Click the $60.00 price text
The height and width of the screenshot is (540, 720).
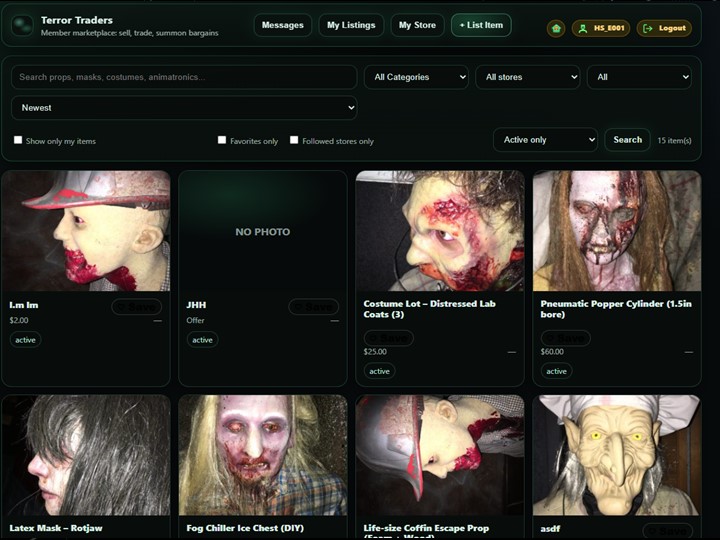[x=552, y=352]
